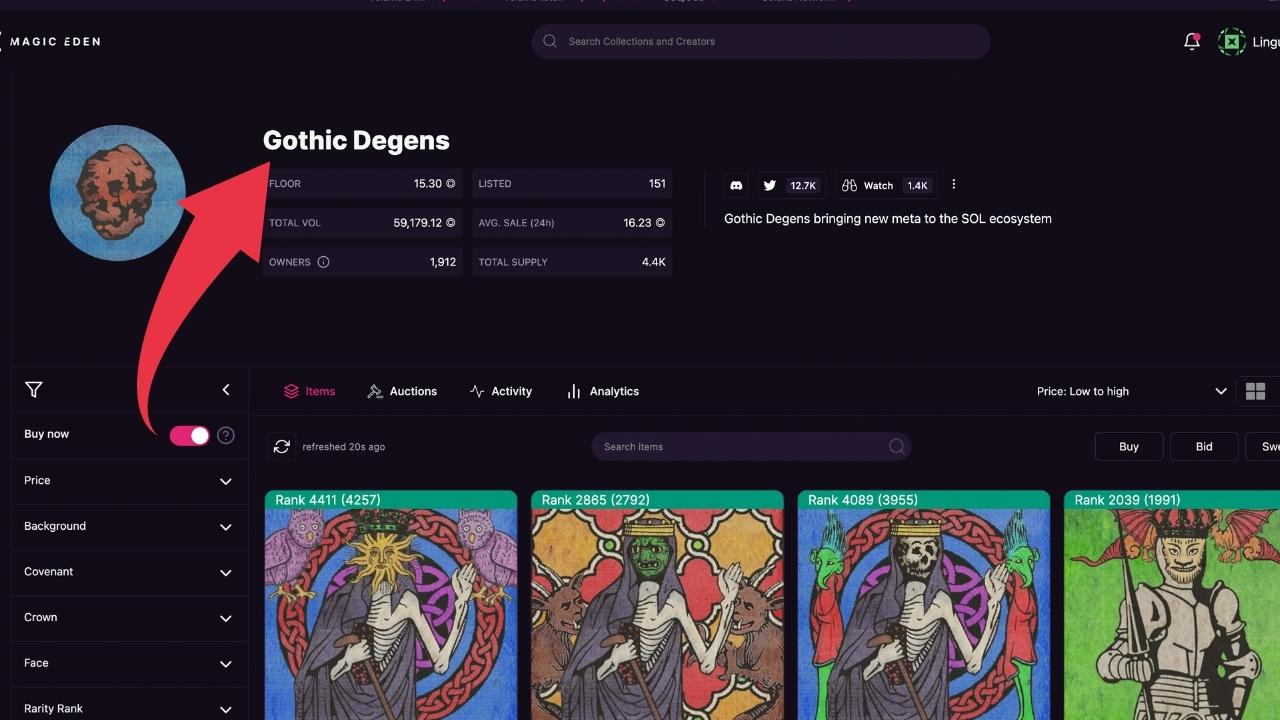Expand the Background filter section

(128, 527)
